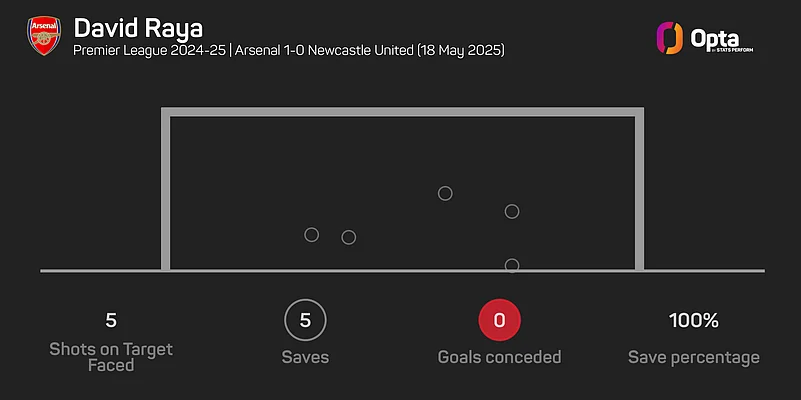
Task: Click the David Raya title
Action: point(138,25)
